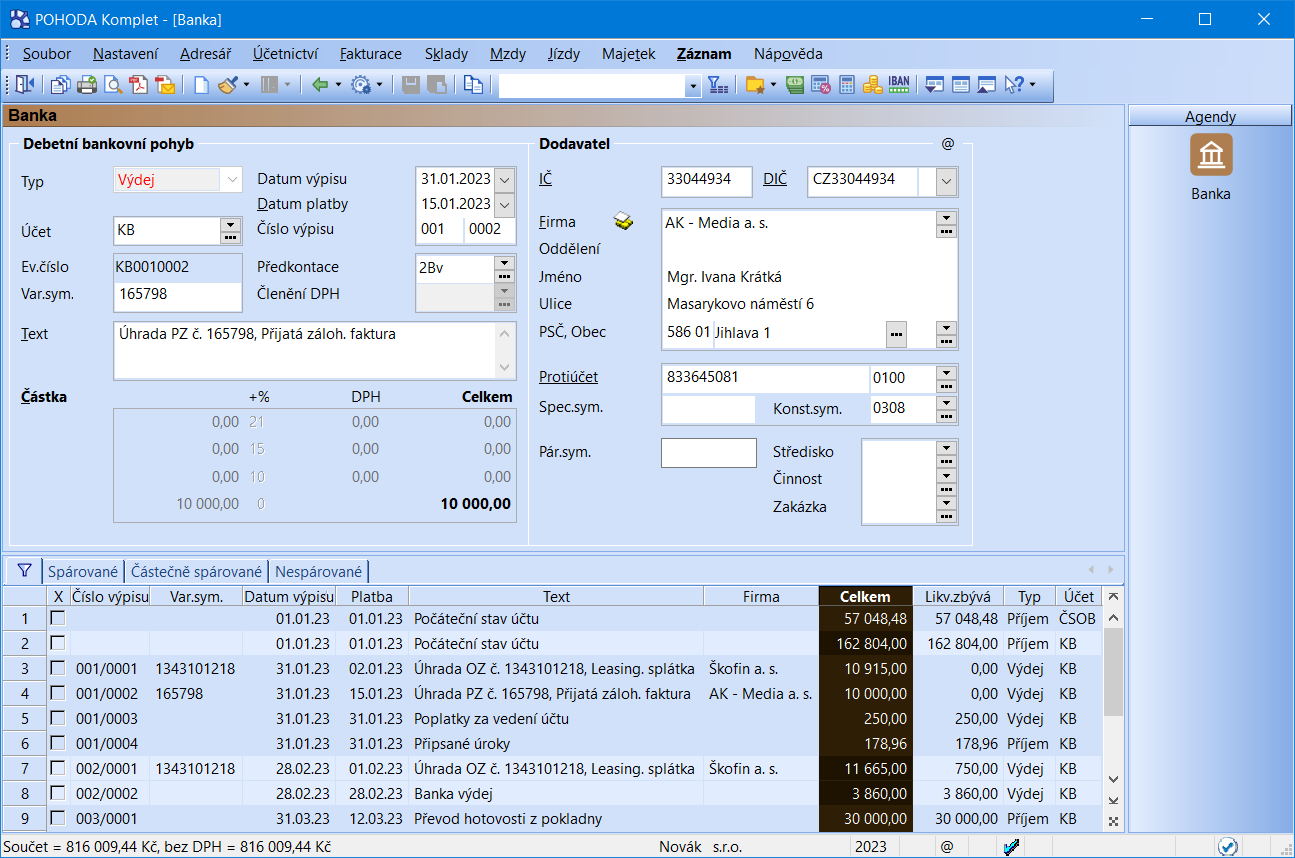Tick the checkbox for Převod hotovosti z pokladny row
Screen dimensions: 1295x858
(58, 818)
